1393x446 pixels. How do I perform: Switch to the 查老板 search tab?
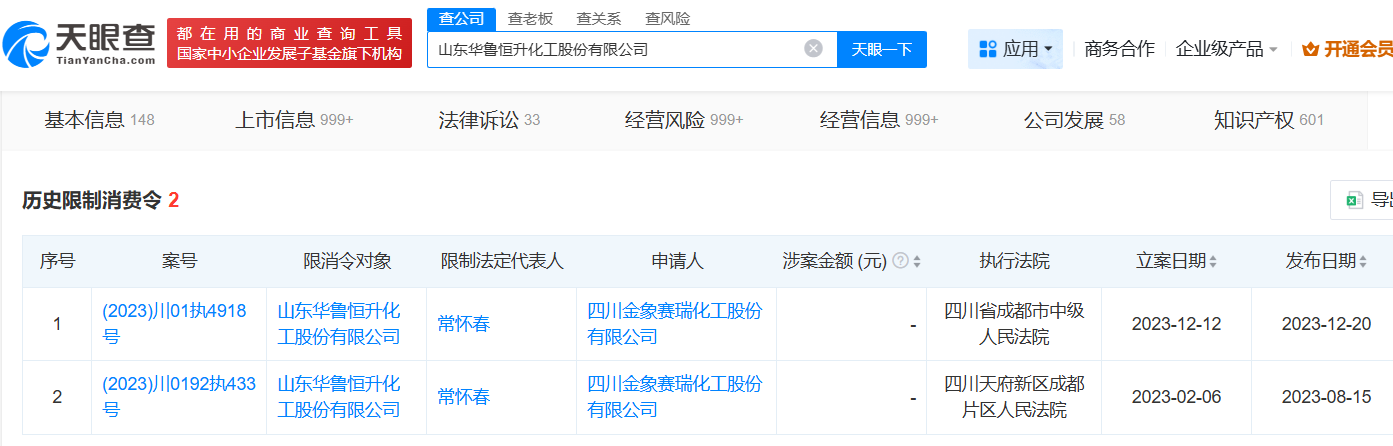tap(530, 18)
